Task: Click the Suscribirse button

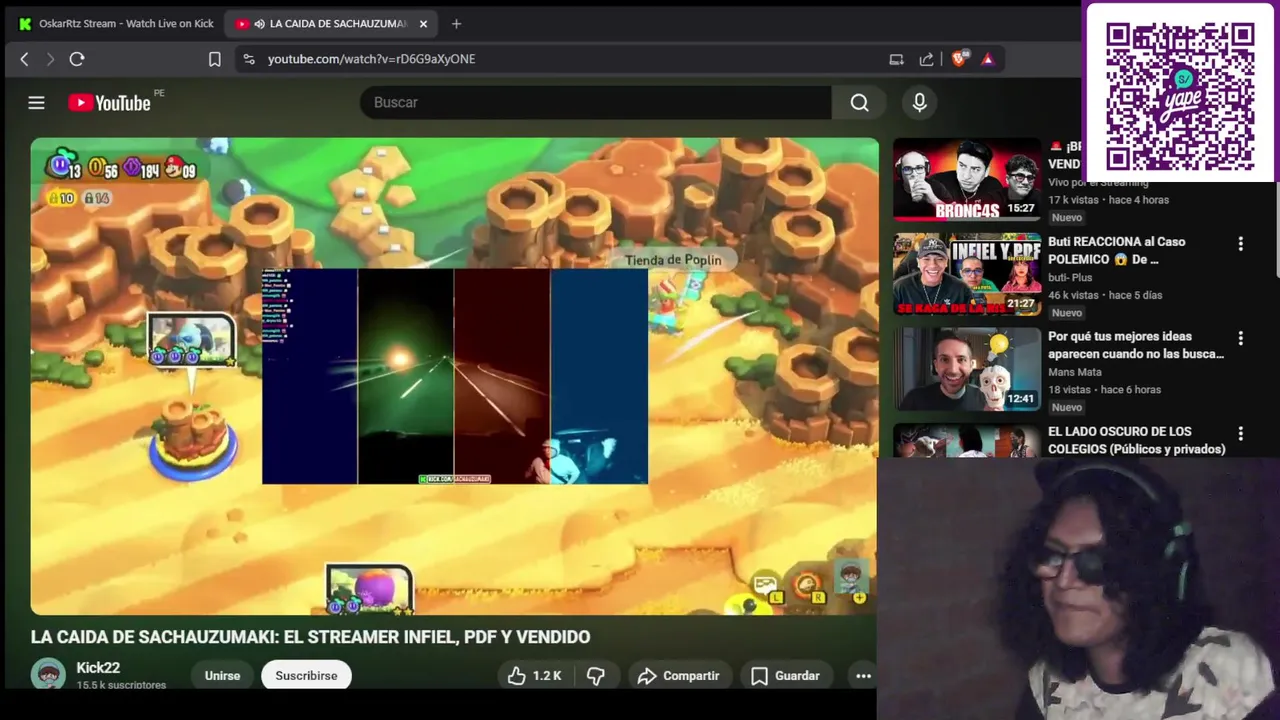Action: [x=306, y=676]
